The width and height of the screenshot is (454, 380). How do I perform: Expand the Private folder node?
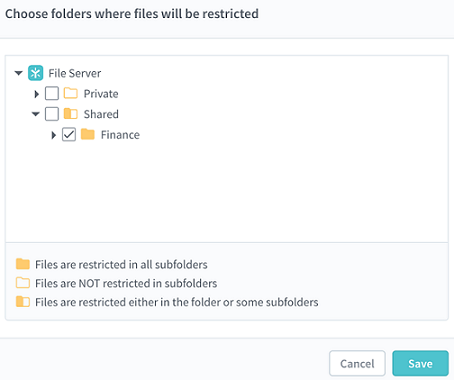(37, 94)
